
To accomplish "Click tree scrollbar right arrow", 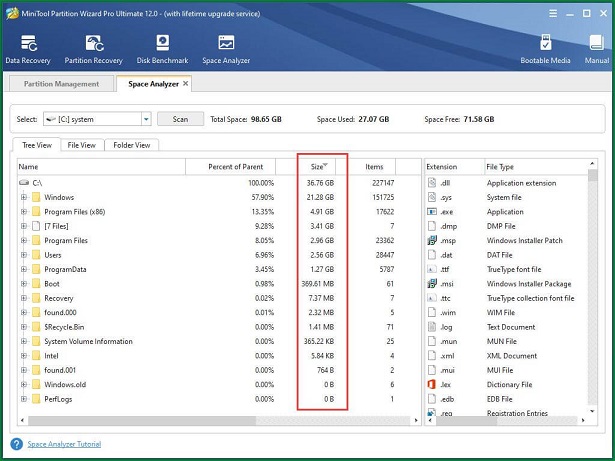I will click(x=416, y=420).
